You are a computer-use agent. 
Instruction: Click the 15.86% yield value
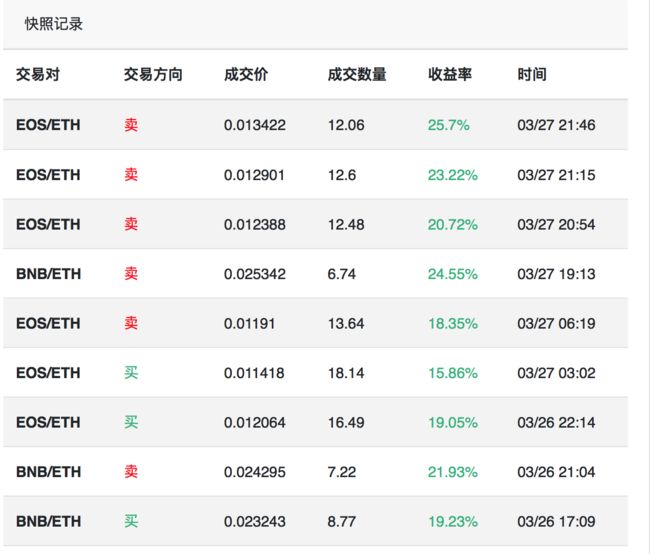pos(453,373)
